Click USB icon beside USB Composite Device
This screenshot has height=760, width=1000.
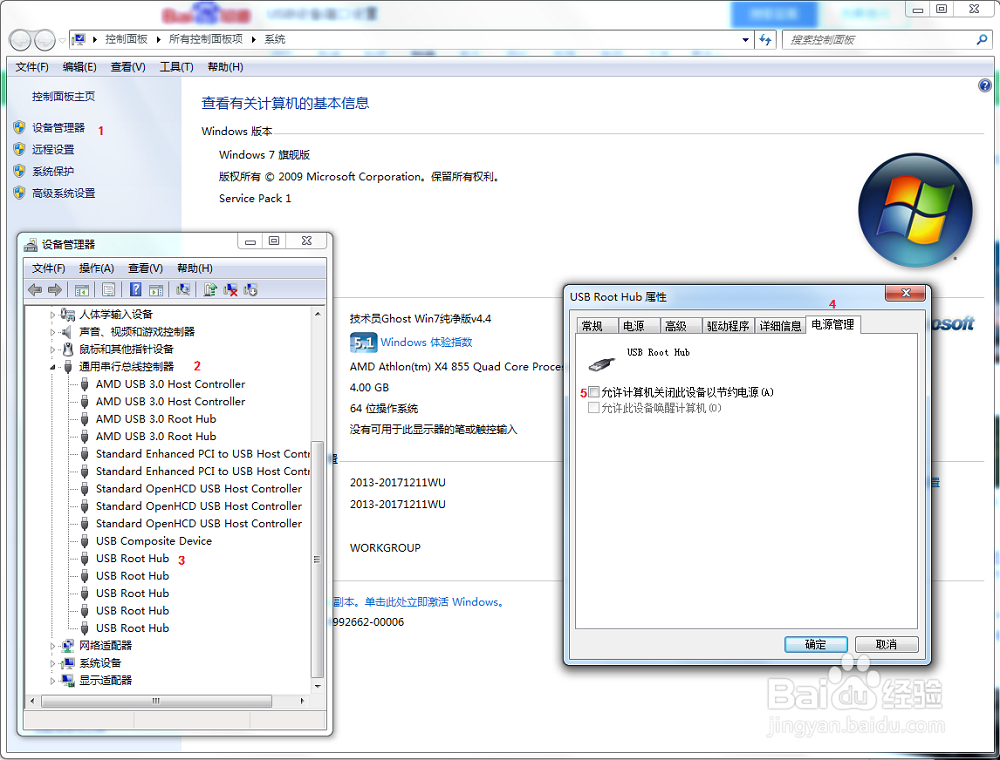pos(84,541)
